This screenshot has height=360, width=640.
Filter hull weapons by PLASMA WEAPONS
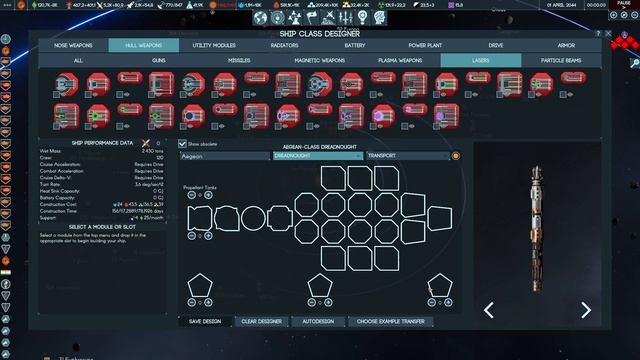point(400,60)
